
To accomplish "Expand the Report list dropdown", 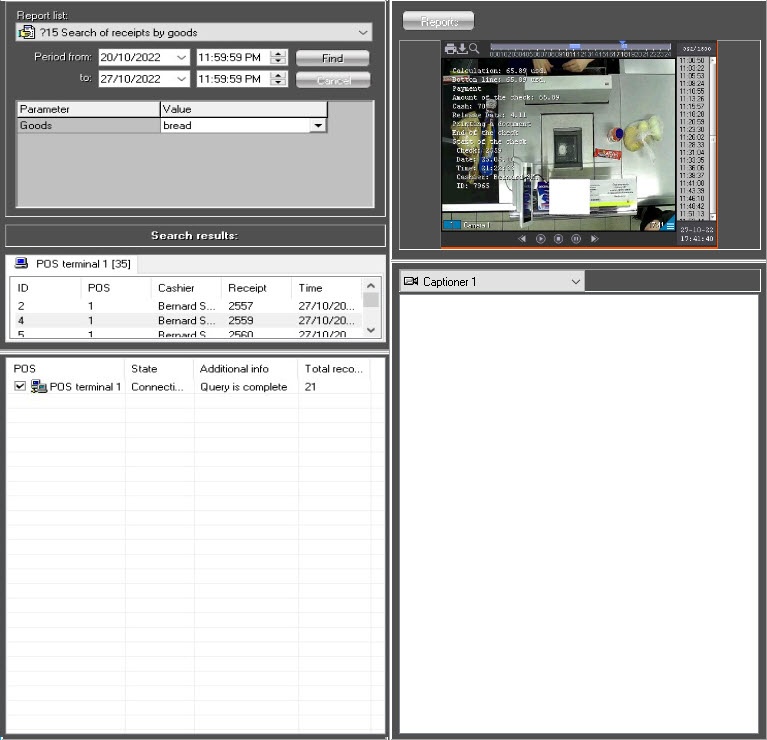I will click(x=362, y=33).
